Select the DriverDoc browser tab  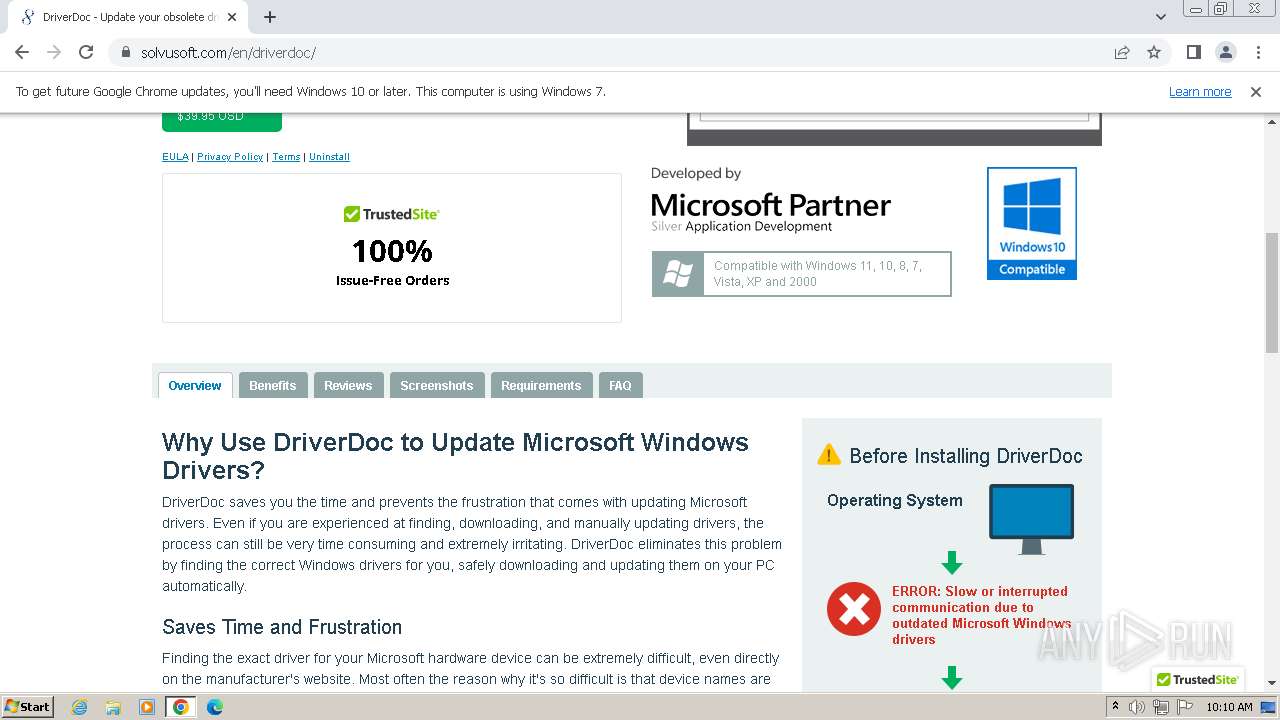(x=128, y=17)
